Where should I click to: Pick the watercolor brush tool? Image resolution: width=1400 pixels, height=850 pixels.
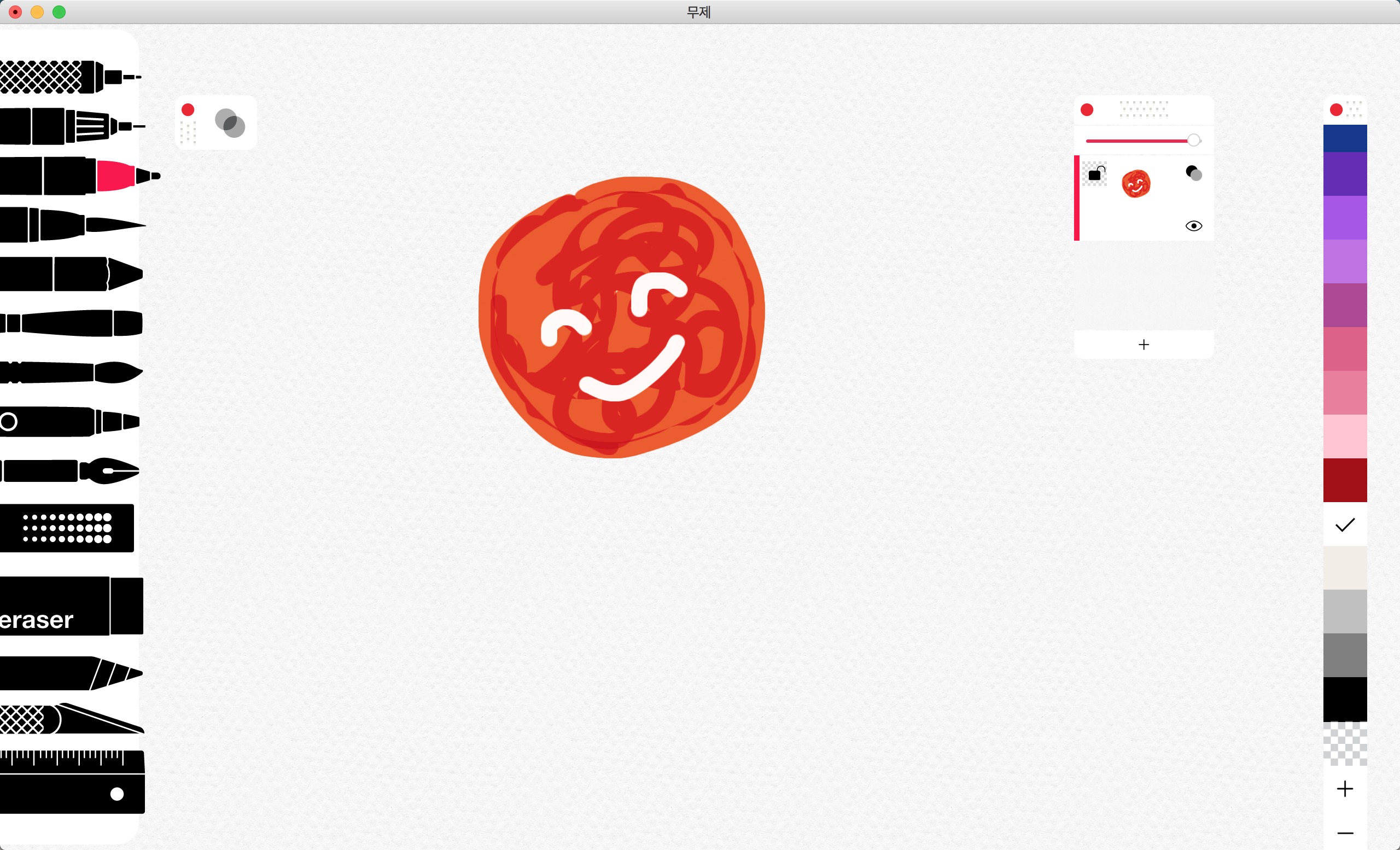71,372
